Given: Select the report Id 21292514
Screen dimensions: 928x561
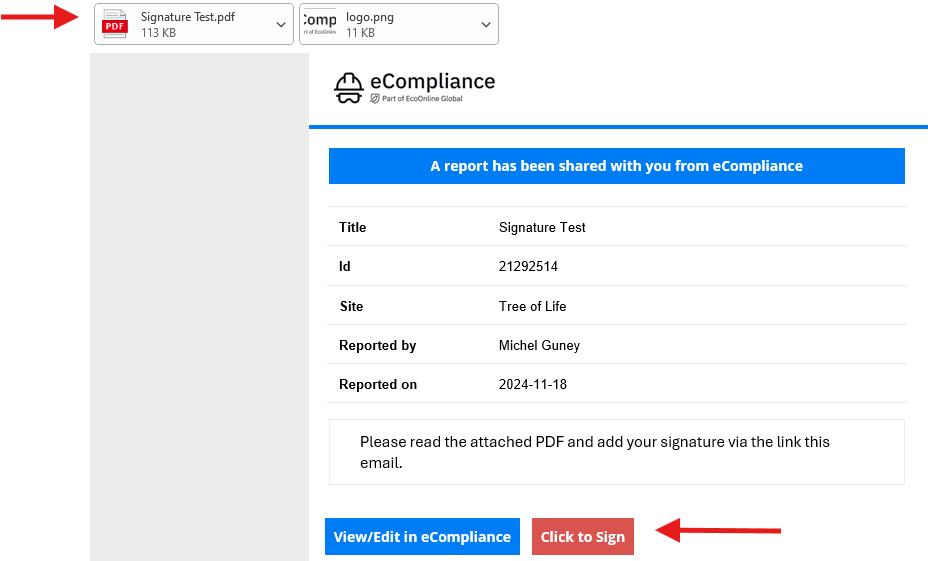Looking at the screenshot, I should 529,266.
